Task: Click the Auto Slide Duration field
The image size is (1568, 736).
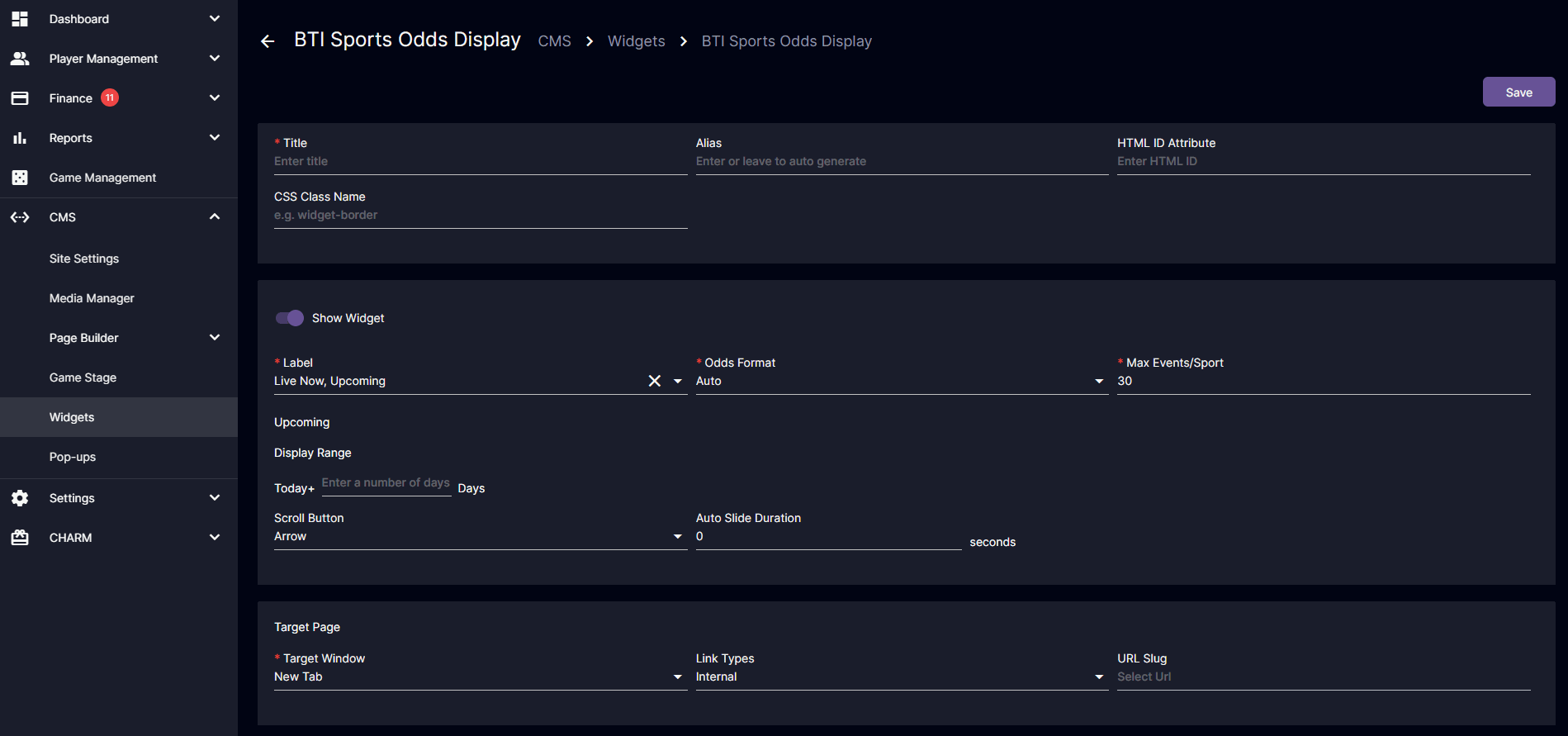Action: tap(828, 536)
